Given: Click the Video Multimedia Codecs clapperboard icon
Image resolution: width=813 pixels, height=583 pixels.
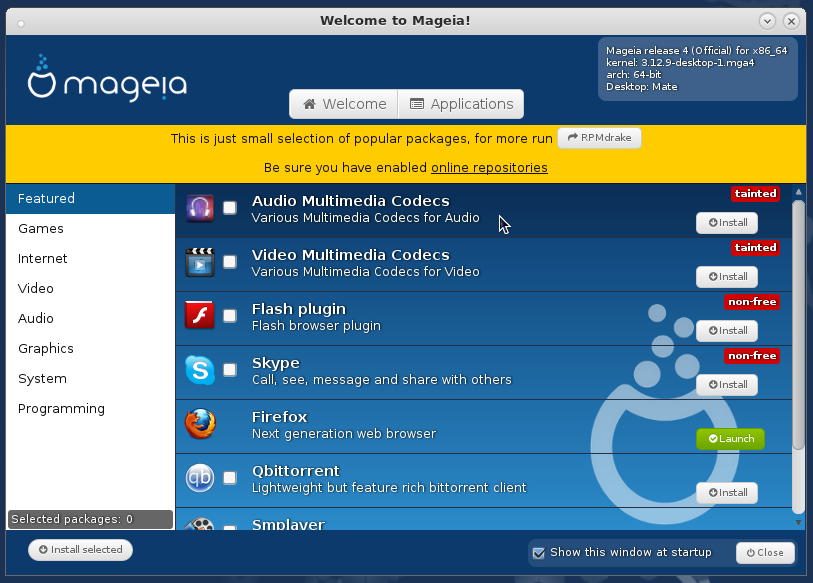Looking at the screenshot, I should coord(200,262).
